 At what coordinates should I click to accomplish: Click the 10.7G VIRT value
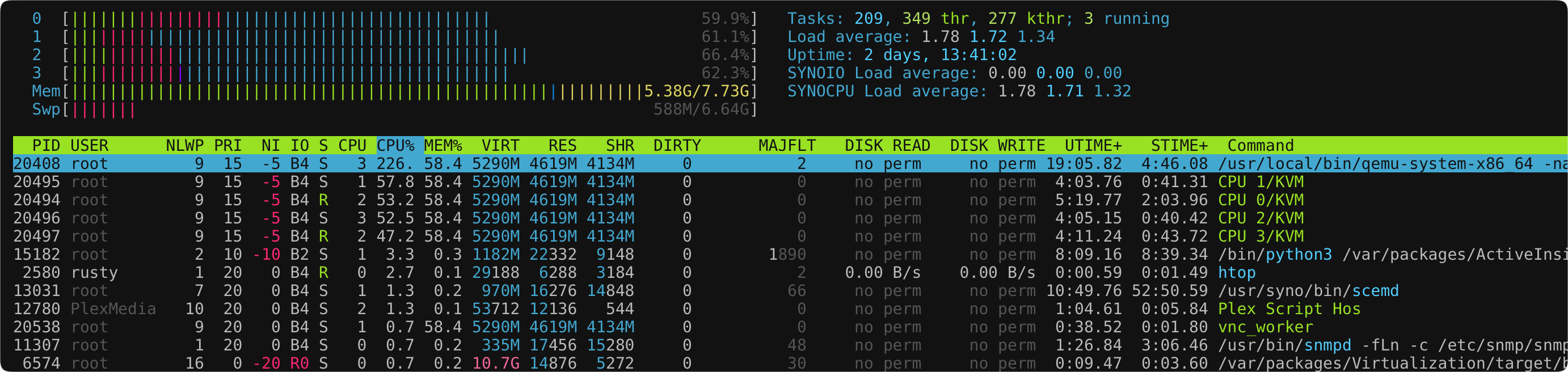click(x=495, y=363)
